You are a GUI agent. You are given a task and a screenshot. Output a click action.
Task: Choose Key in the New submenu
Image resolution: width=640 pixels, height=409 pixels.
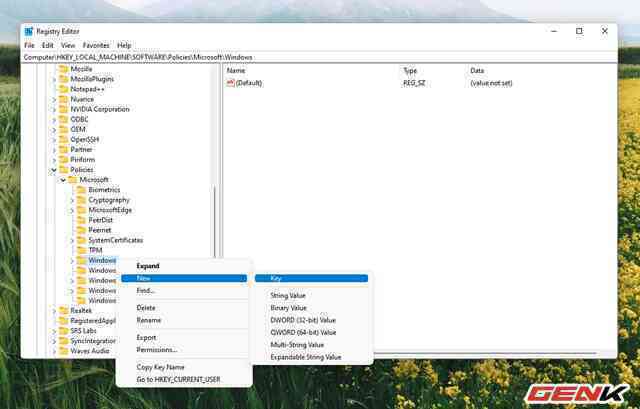point(311,278)
